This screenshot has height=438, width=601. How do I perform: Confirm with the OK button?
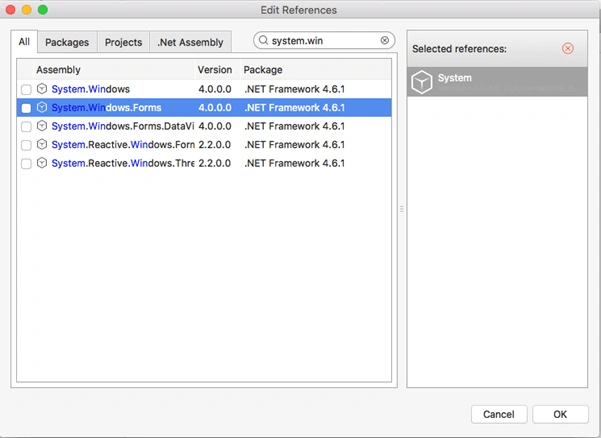pyautogui.click(x=560, y=414)
